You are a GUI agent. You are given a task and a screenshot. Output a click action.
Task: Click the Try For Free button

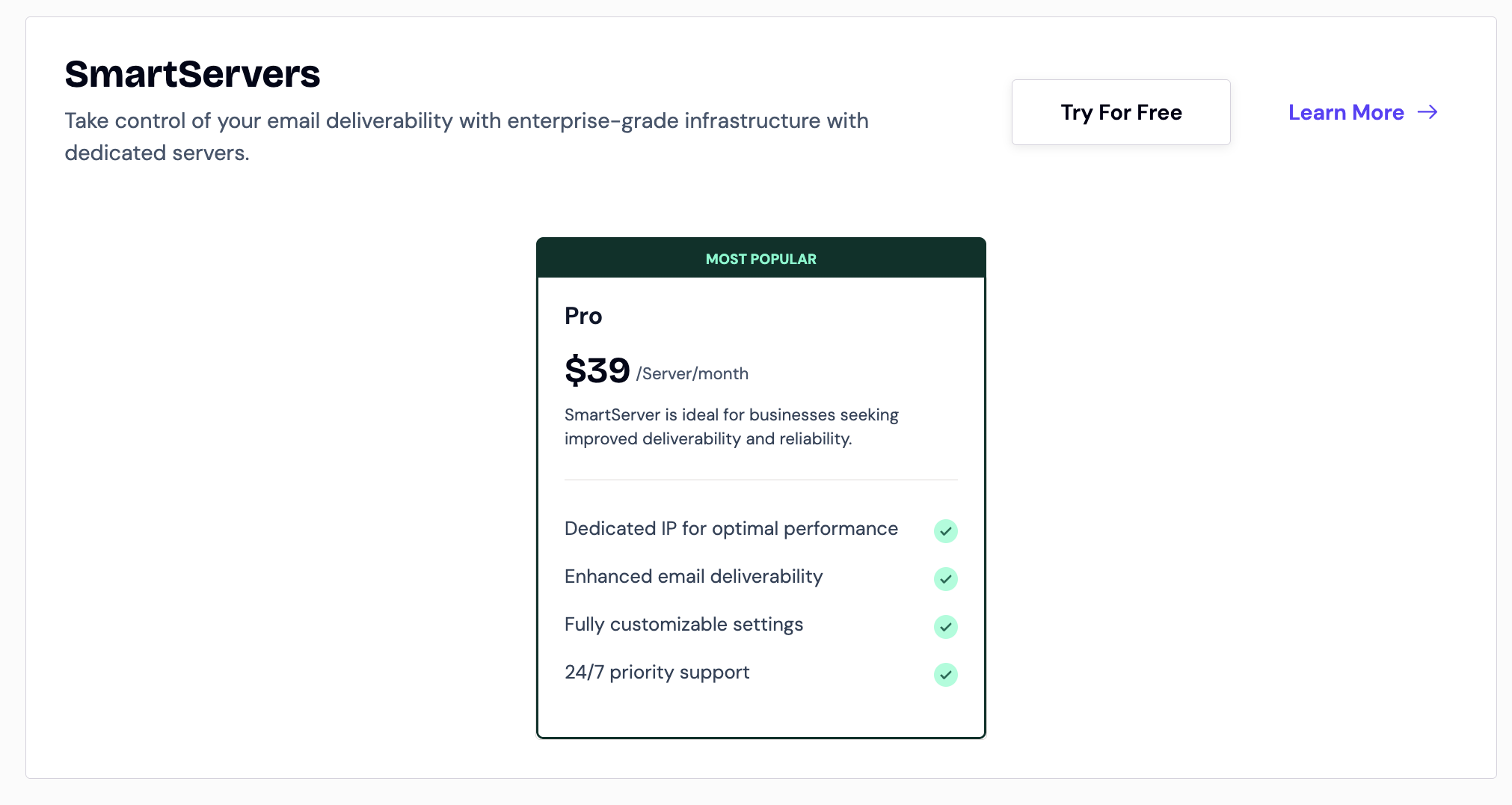click(x=1121, y=112)
